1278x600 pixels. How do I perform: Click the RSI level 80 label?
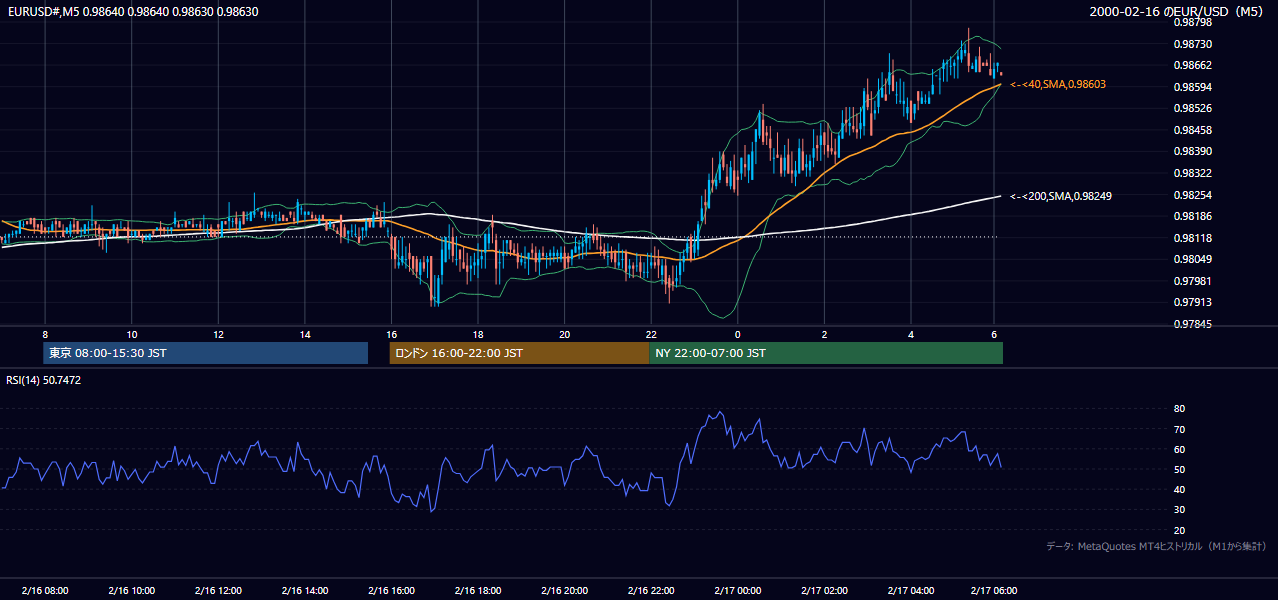pos(1179,409)
